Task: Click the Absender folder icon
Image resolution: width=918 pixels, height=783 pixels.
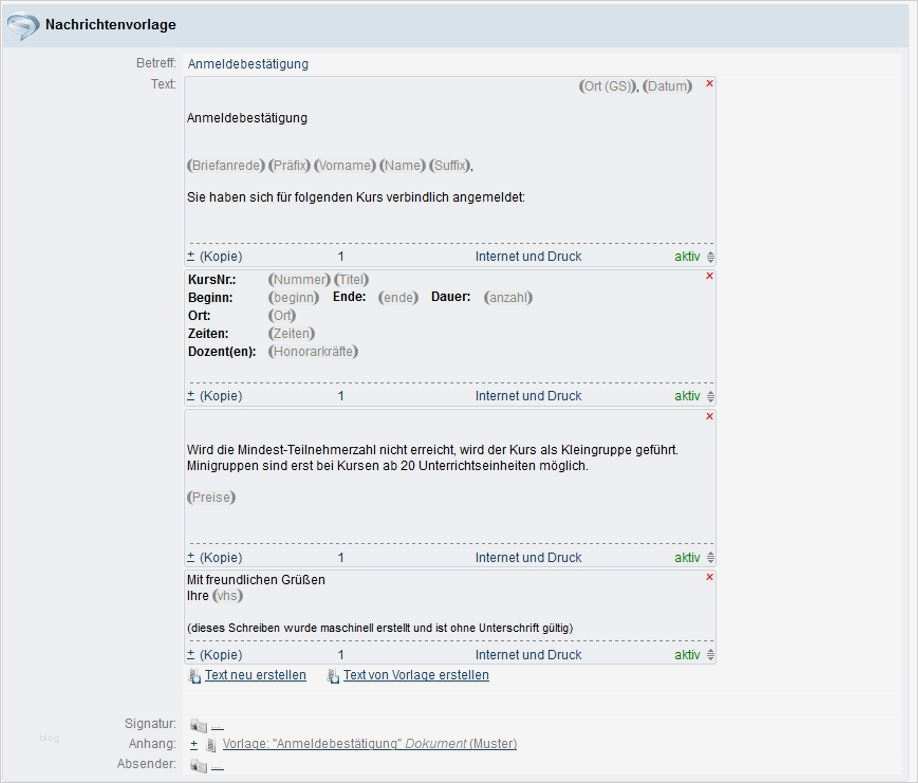Action: 198,766
